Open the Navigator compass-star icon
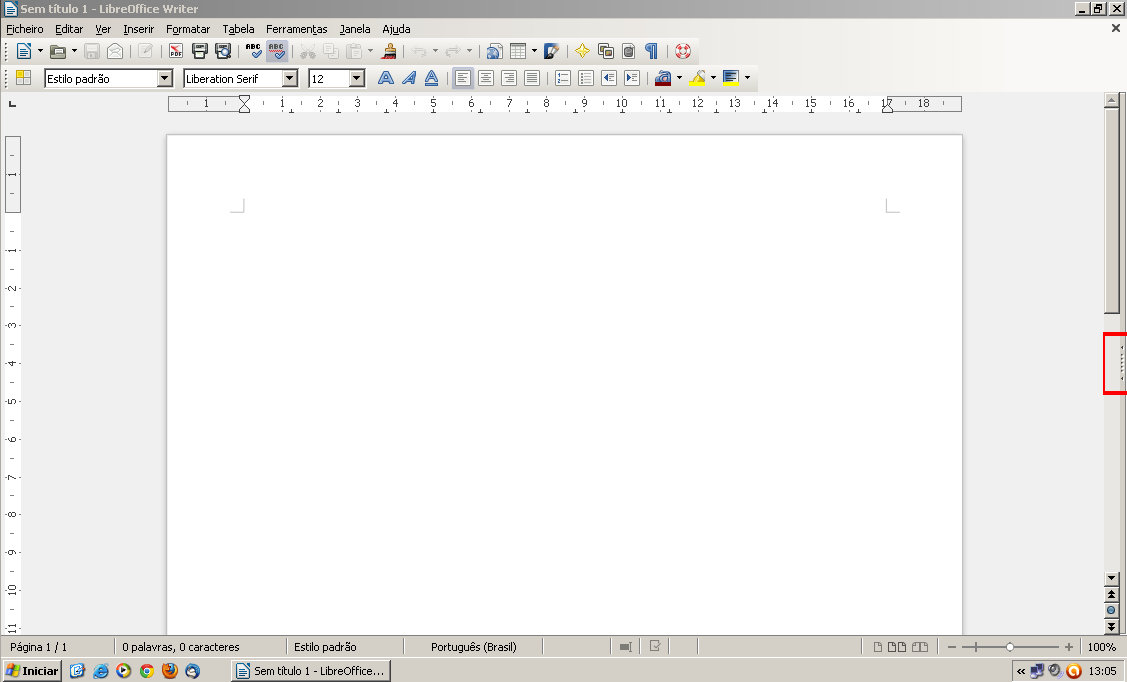 tap(582, 51)
